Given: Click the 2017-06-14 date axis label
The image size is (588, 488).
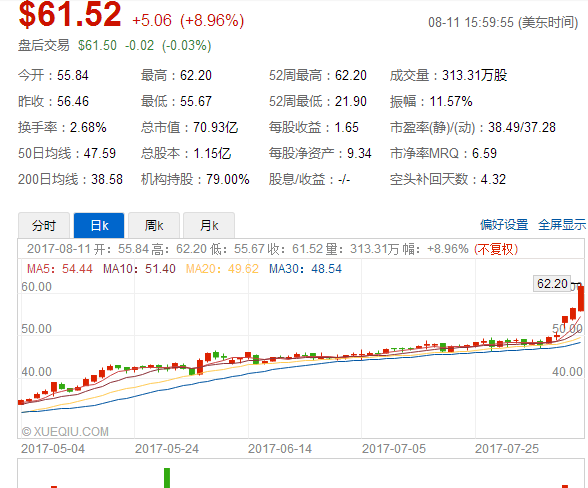Looking at the screenshot, I should (x=280, y=449).
